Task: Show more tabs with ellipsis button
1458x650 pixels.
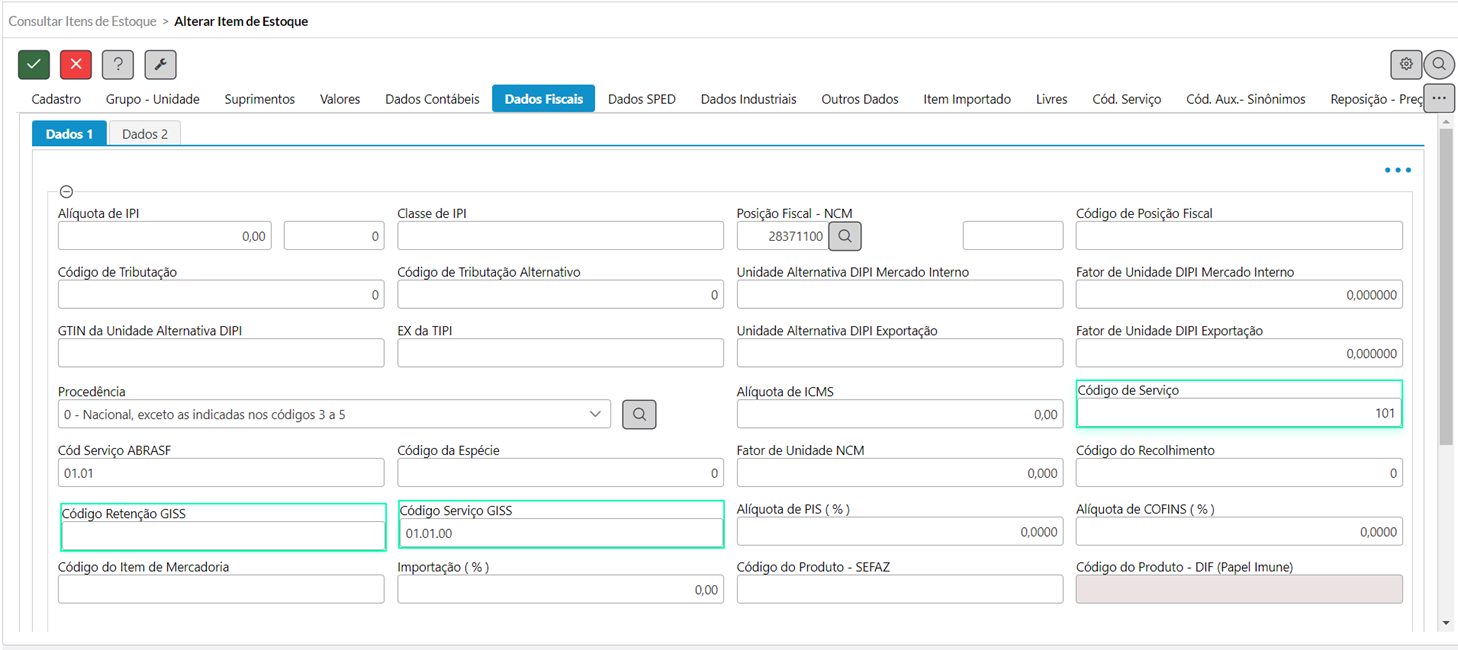Action: pos(1439,98)
